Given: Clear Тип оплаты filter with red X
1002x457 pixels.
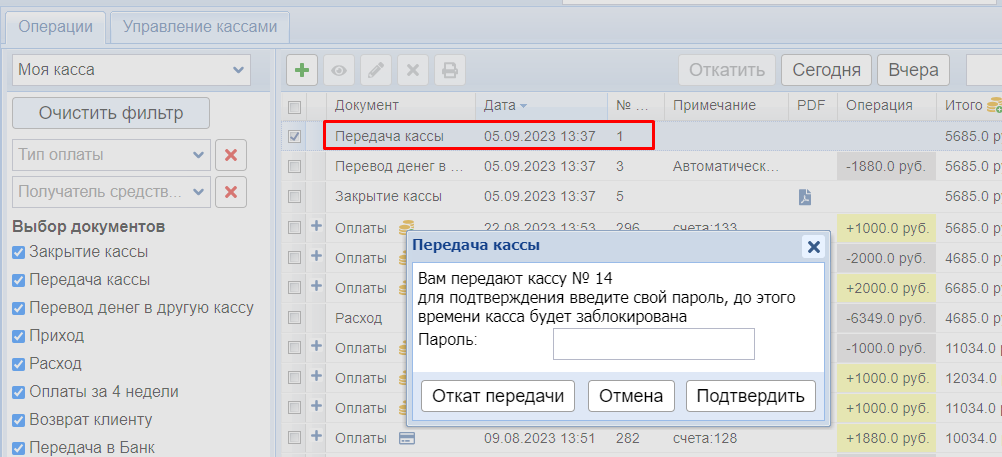Looking at the screenshot, I should 231,155.
